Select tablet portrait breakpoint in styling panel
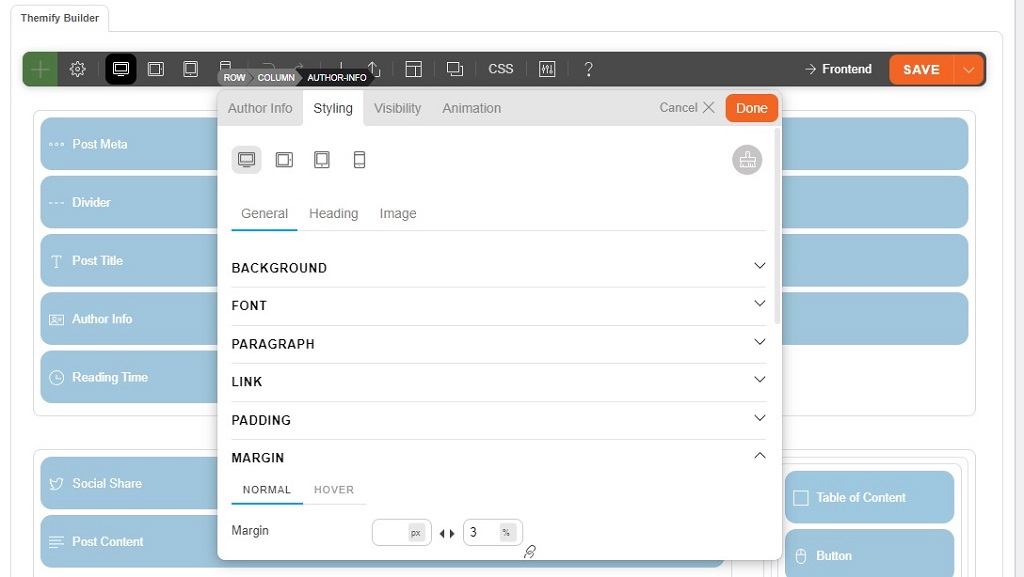The height and width of the screenshot is (577, 1024). pyautogui.click(x=321, y=160)
